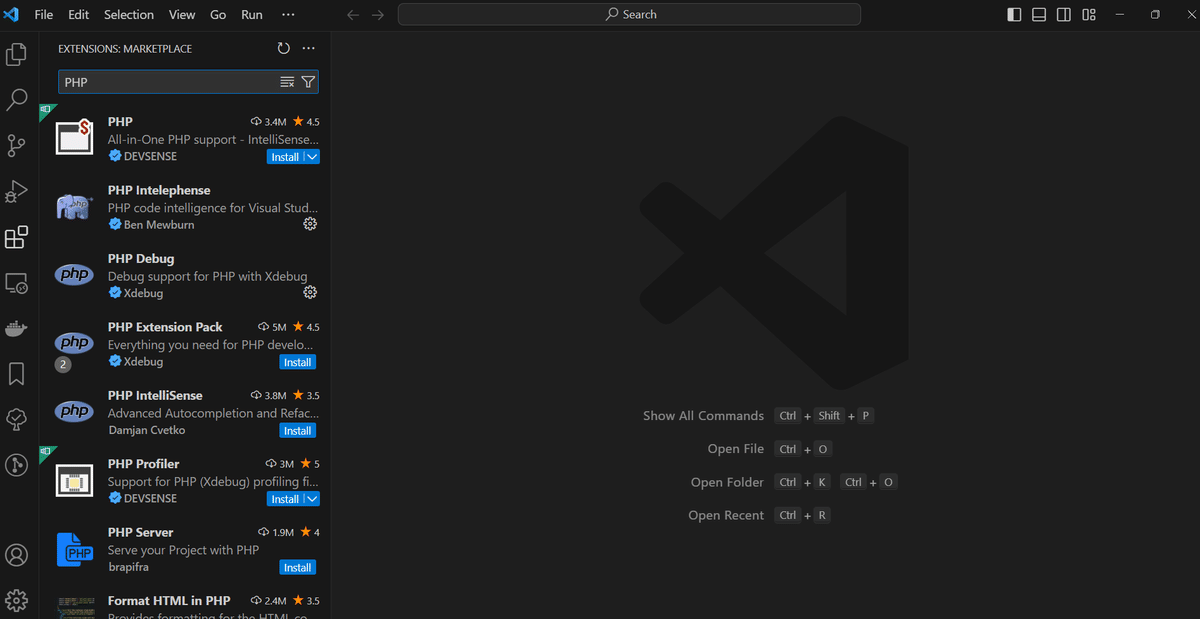Click the Open Folder shortcut hint
Screen dimensions: 1200x619
tap(727, 482)
